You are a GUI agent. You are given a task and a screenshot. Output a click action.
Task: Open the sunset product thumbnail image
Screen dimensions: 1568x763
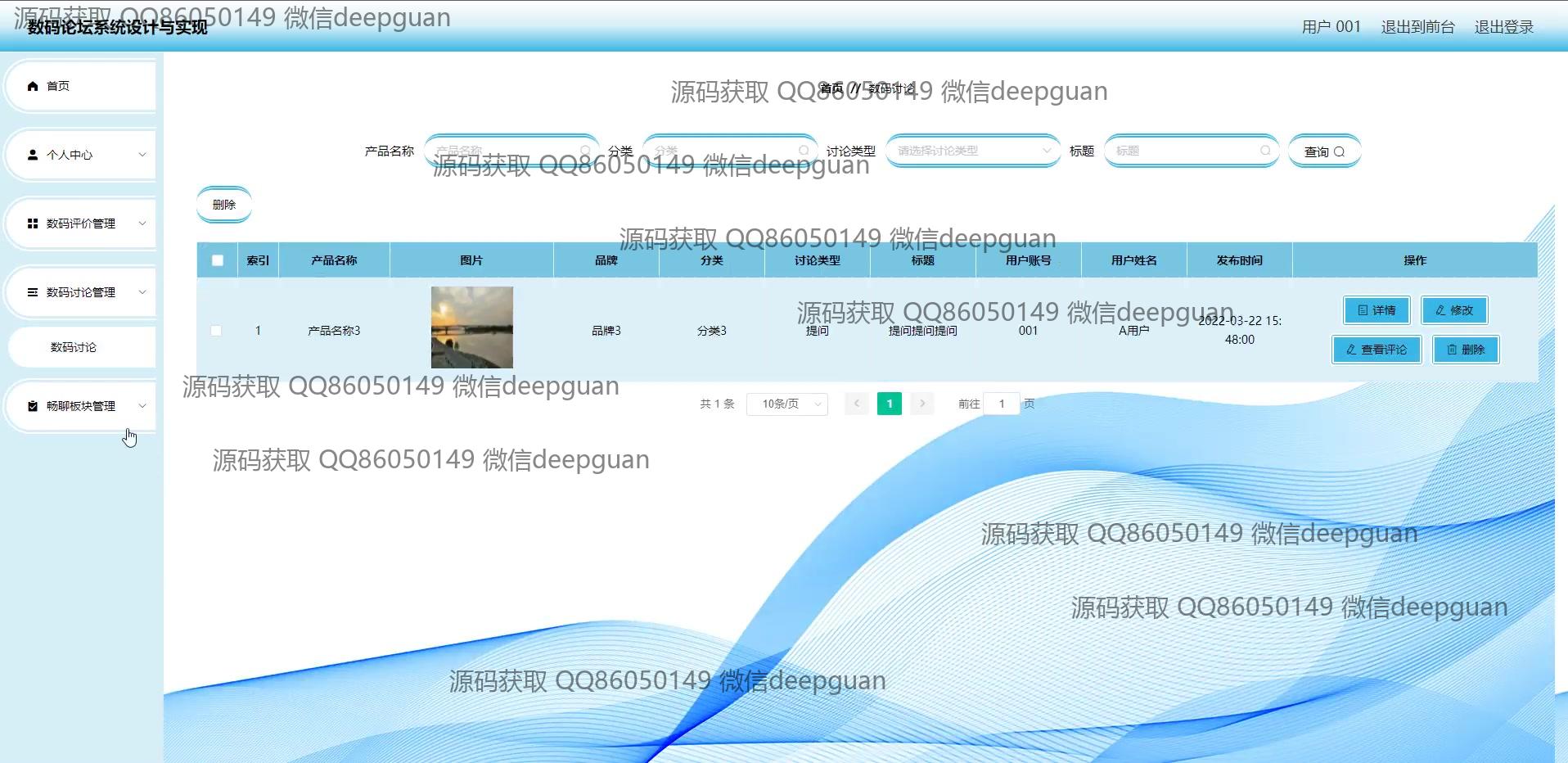[472, 327]
